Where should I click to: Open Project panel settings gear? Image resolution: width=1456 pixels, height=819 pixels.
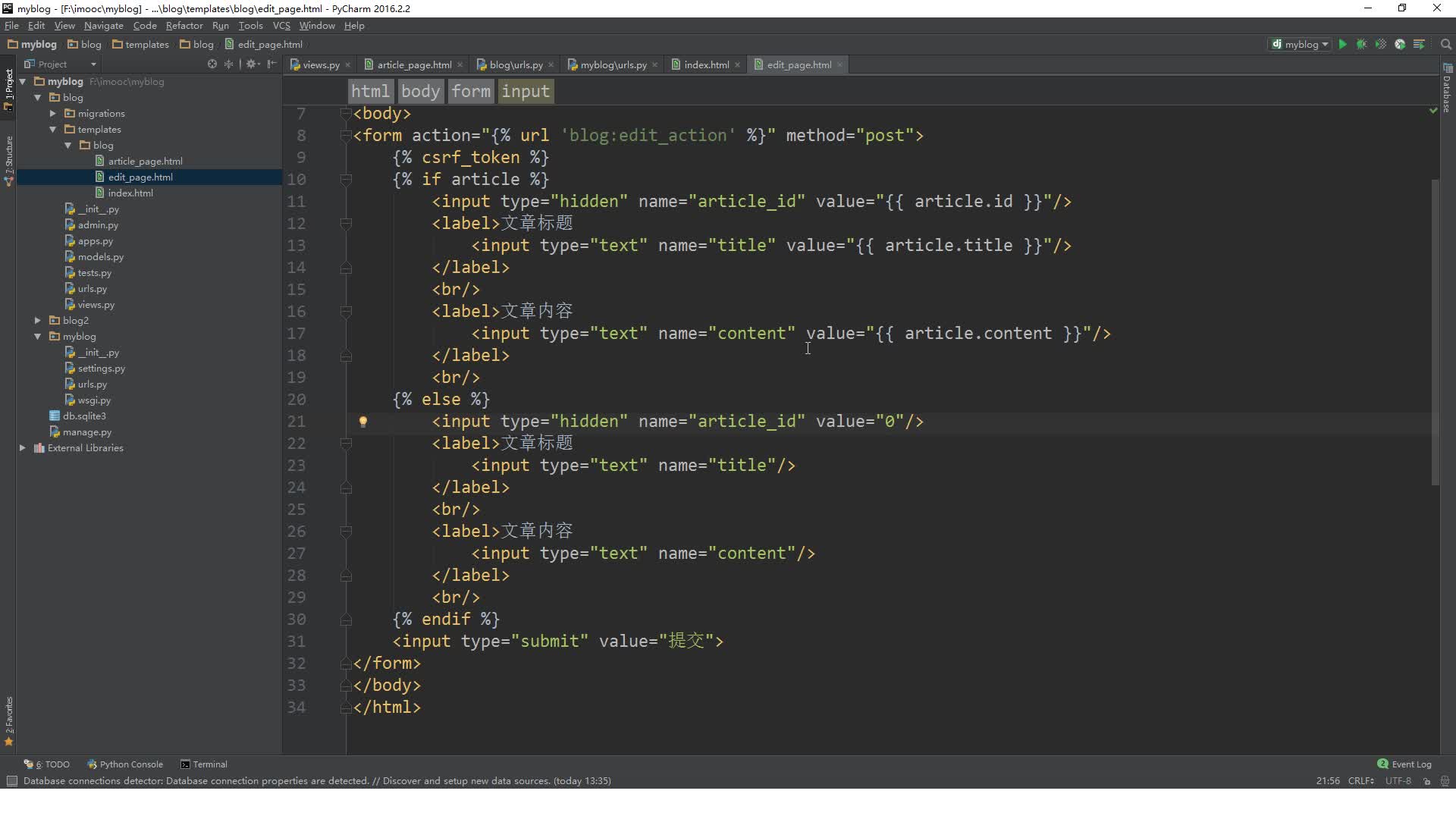pos(252,64)
